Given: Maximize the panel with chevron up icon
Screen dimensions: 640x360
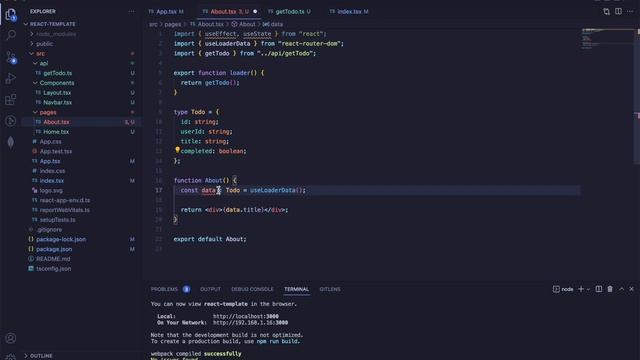Looking at the screenshot, I should pyautogui.click(x=621, y=289).
